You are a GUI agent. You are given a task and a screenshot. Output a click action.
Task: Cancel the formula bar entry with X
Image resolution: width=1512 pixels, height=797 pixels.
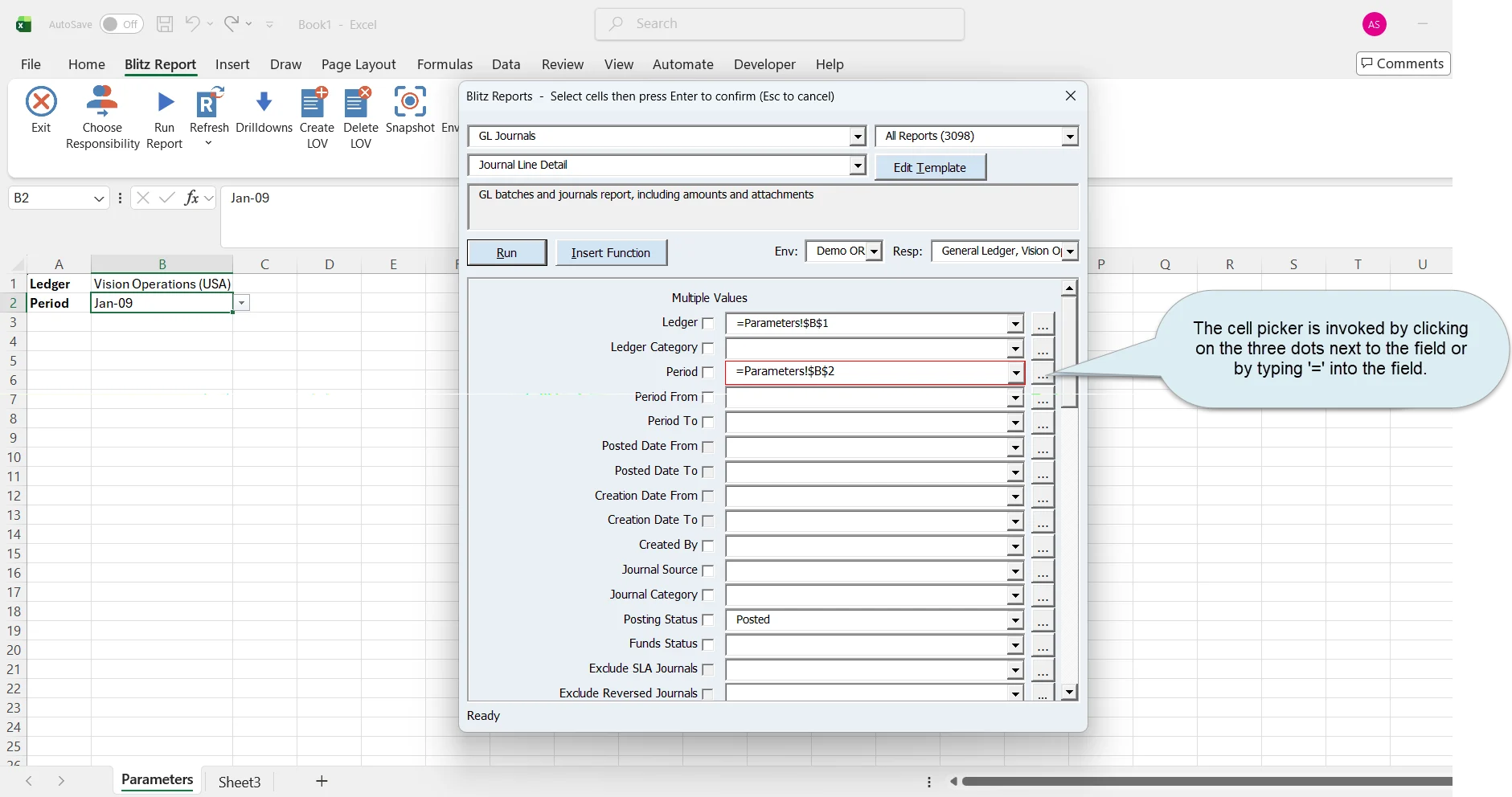(x=143, y=198)
